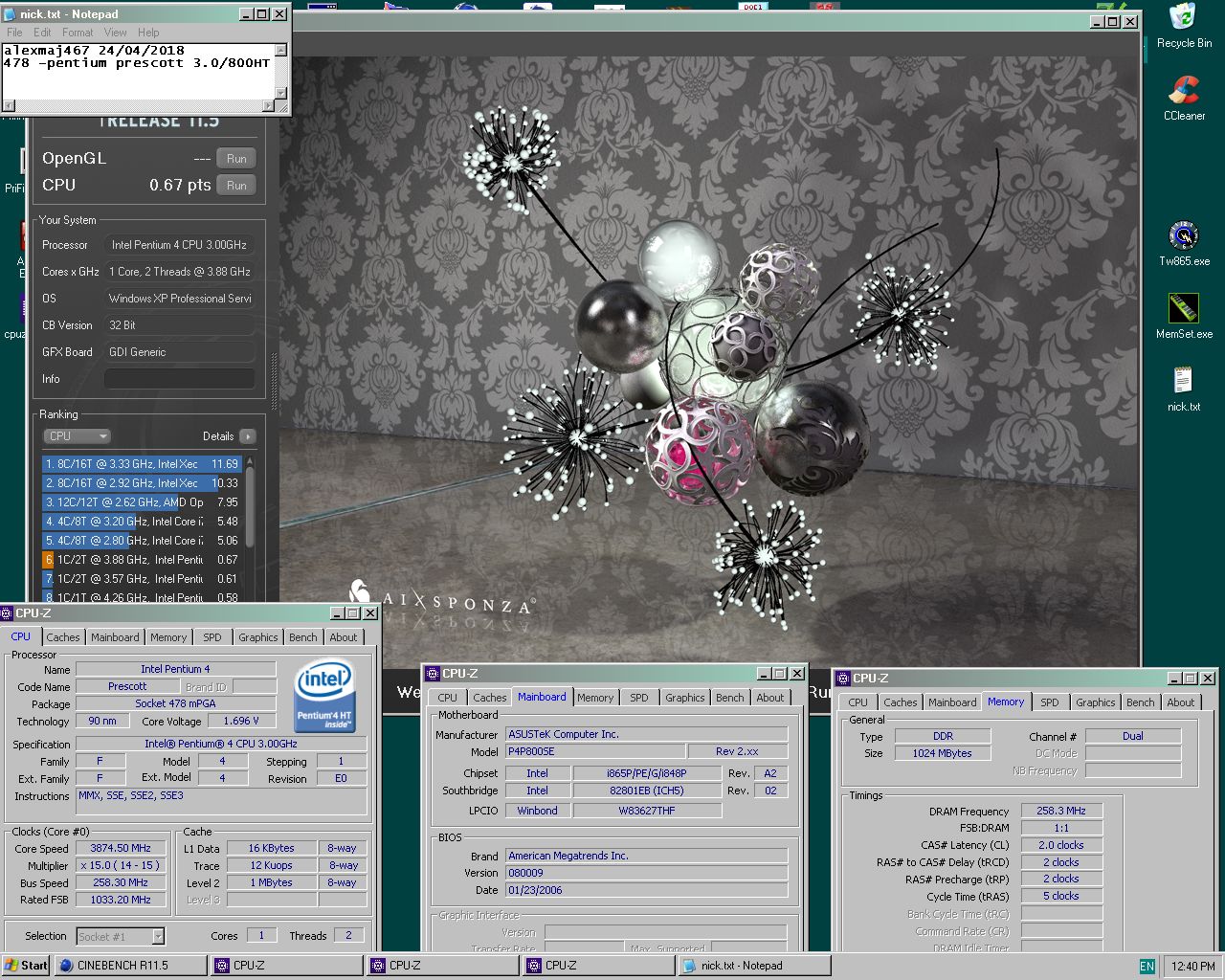Open Notepad's Edit menu
1225x980 pixels.
[42, 33]
